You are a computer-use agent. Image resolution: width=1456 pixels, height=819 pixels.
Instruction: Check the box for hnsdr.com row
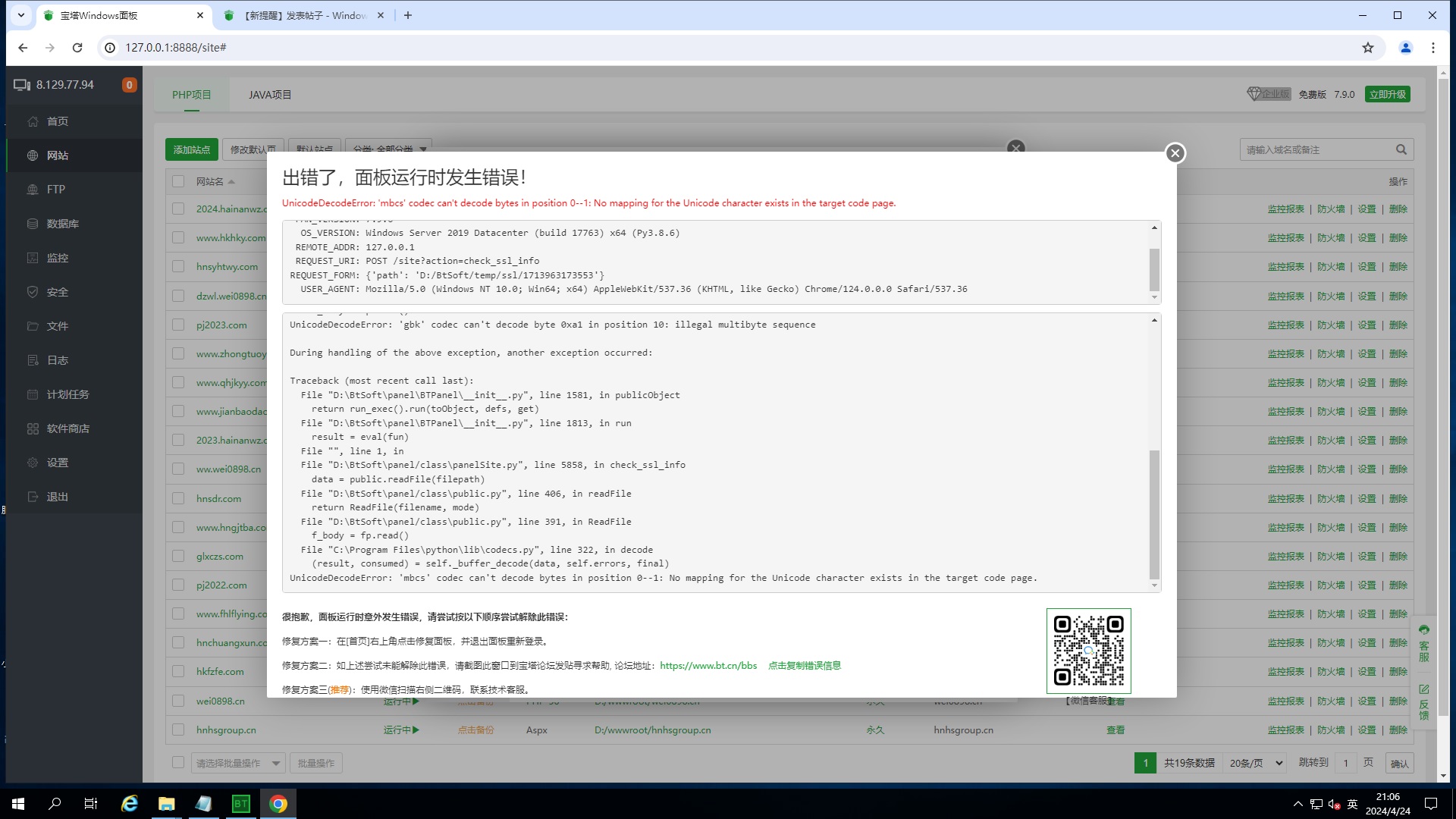click(x=178, y=498)
